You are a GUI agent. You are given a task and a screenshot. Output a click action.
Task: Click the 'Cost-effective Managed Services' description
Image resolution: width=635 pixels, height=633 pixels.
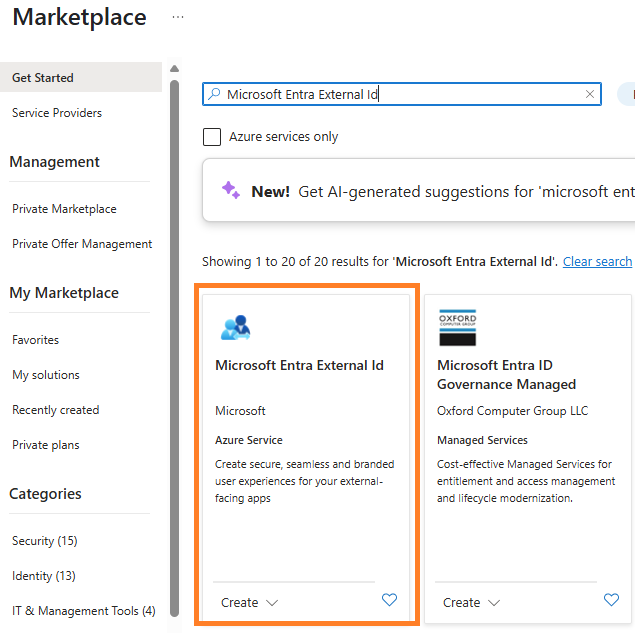coord(526,481)
